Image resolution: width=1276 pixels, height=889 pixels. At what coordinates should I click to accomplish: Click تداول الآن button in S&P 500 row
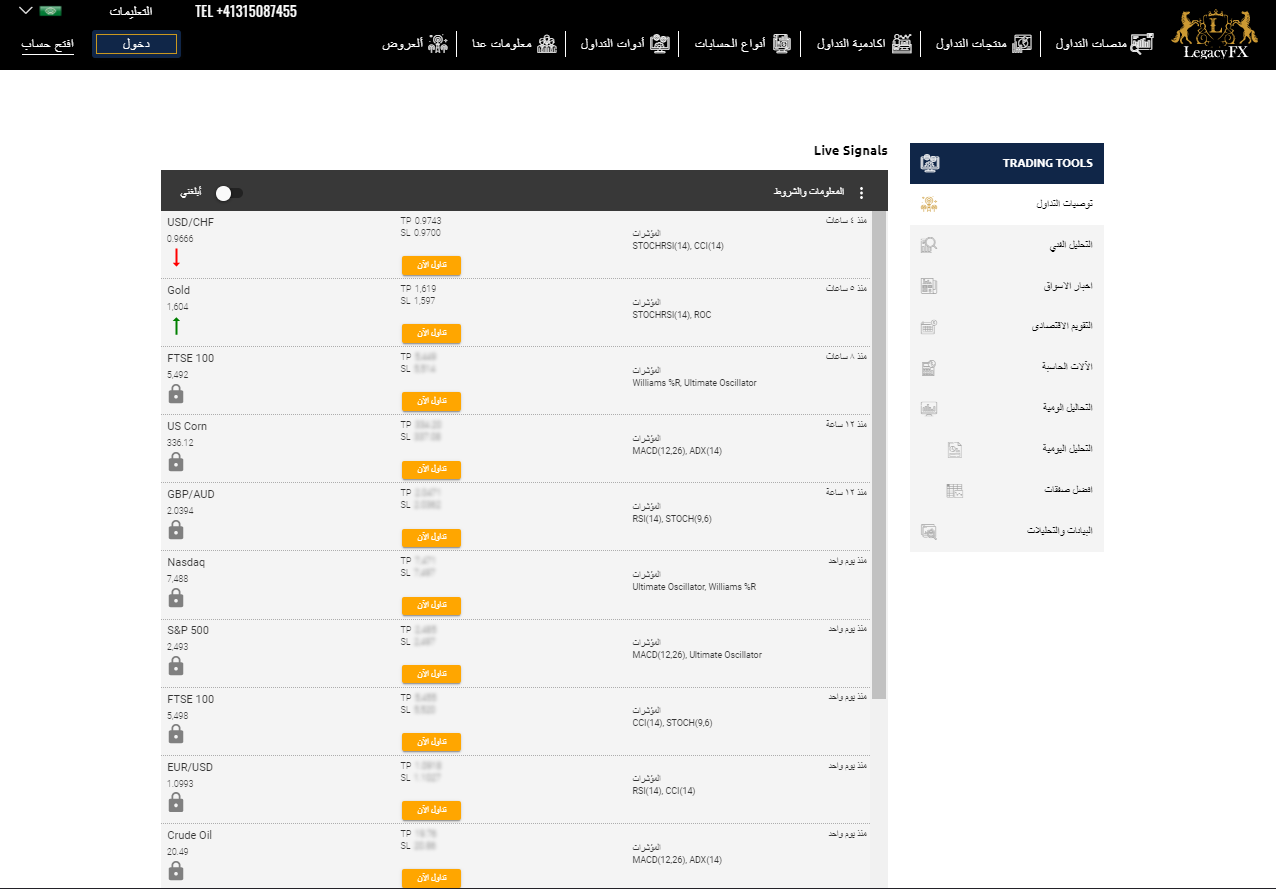(431, 674)
